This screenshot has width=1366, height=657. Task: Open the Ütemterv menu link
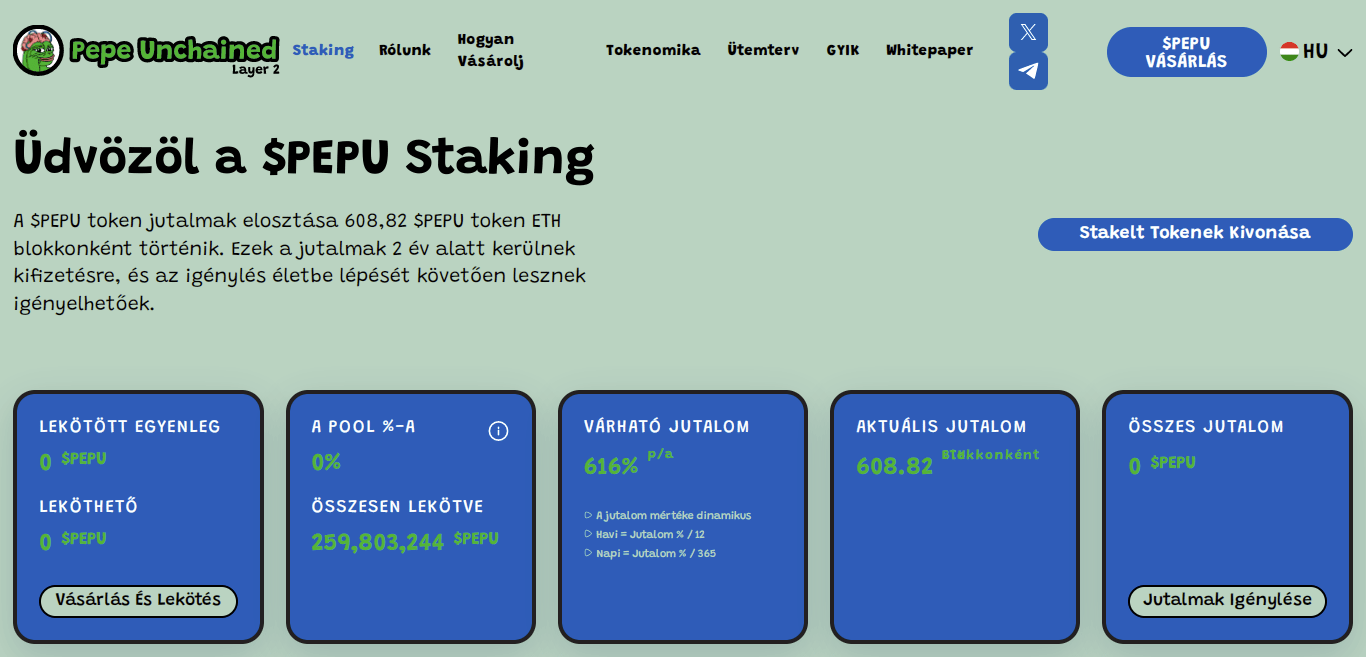click(x=763, y=50)
